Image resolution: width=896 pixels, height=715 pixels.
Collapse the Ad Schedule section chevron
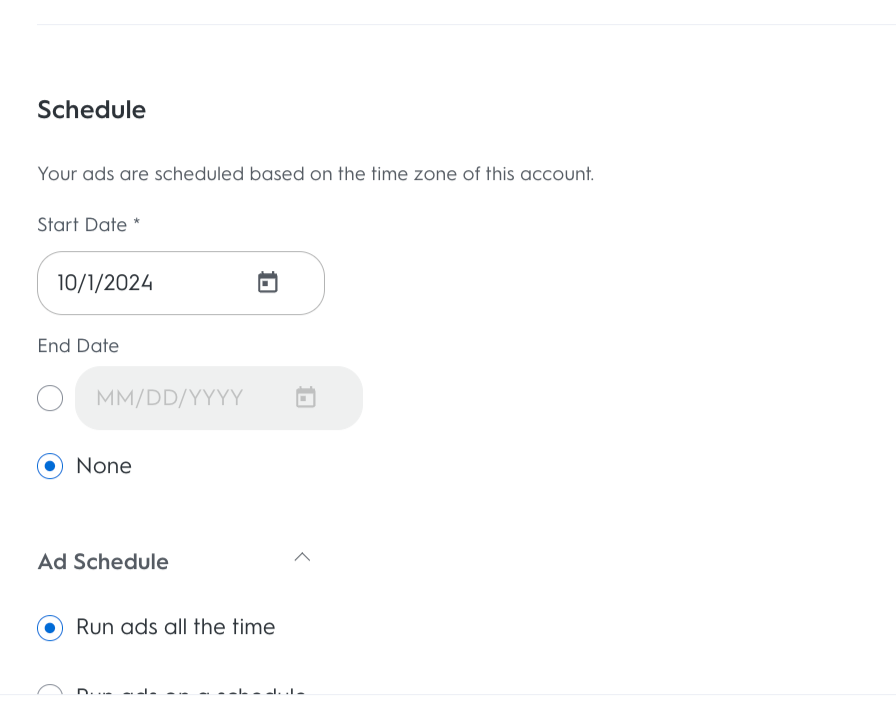click(302, 557)
